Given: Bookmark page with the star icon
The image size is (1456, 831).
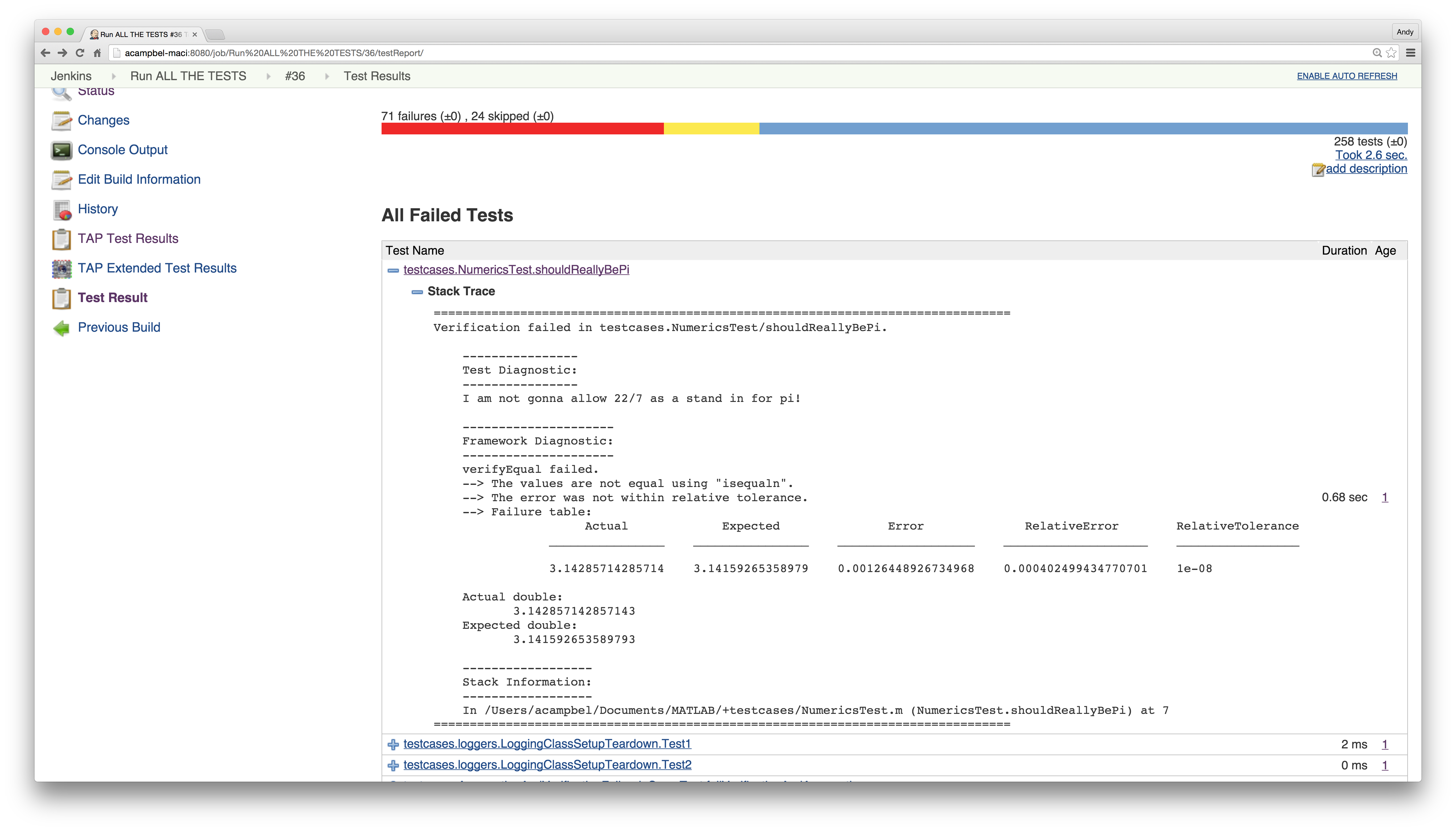Looking at the screenshot, I should click(x=1392, y=53).
